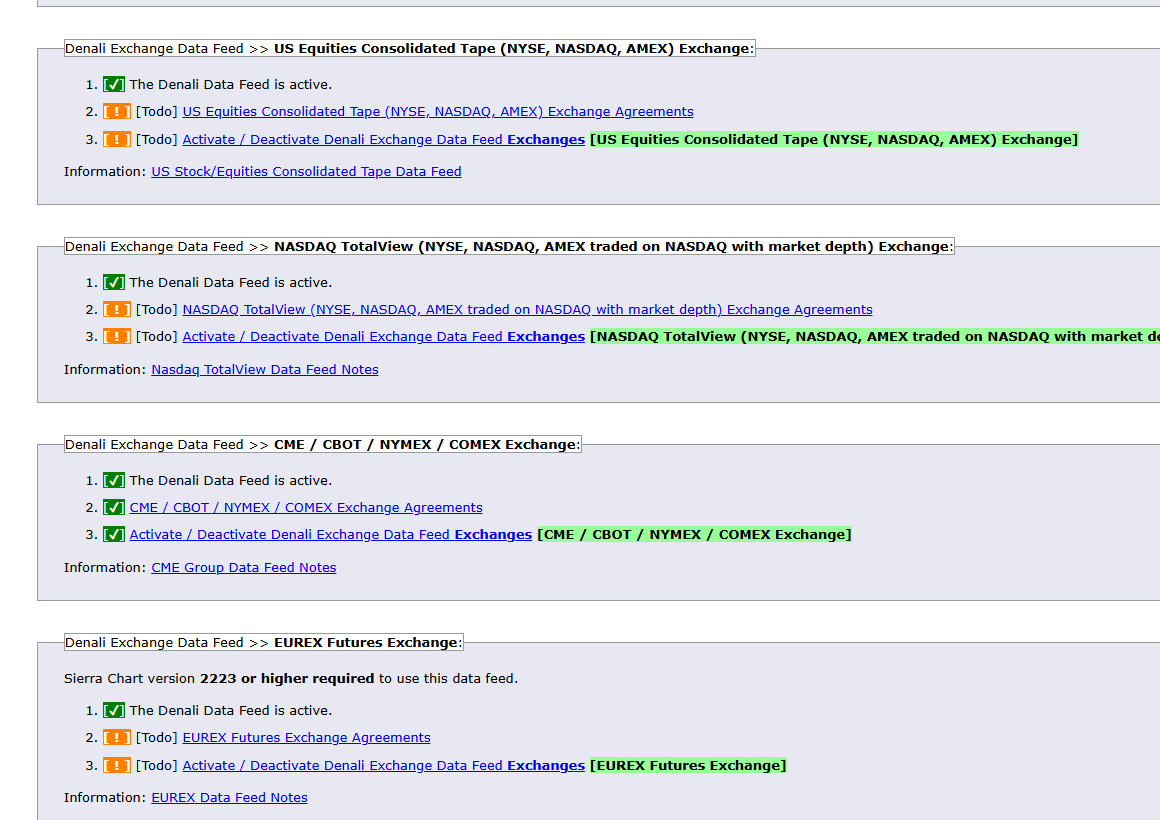The height and width of the screenshot is (820, 1160).
Task: Open Activate/Deactivate Exchanges link in EUREX section
Action: pos(384,765)
